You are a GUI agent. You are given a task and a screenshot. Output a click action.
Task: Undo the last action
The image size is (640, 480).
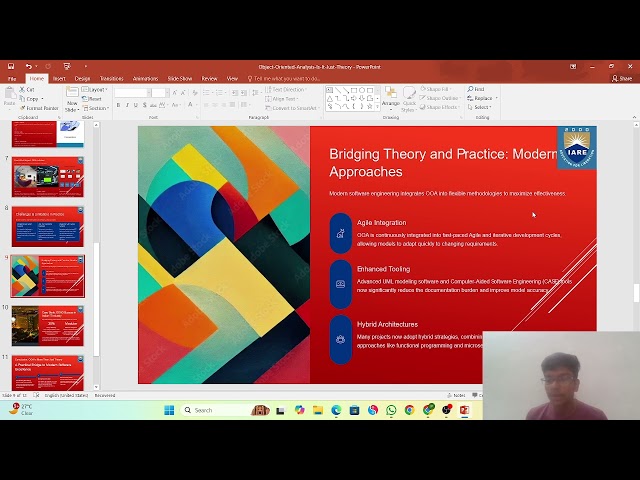29,66
